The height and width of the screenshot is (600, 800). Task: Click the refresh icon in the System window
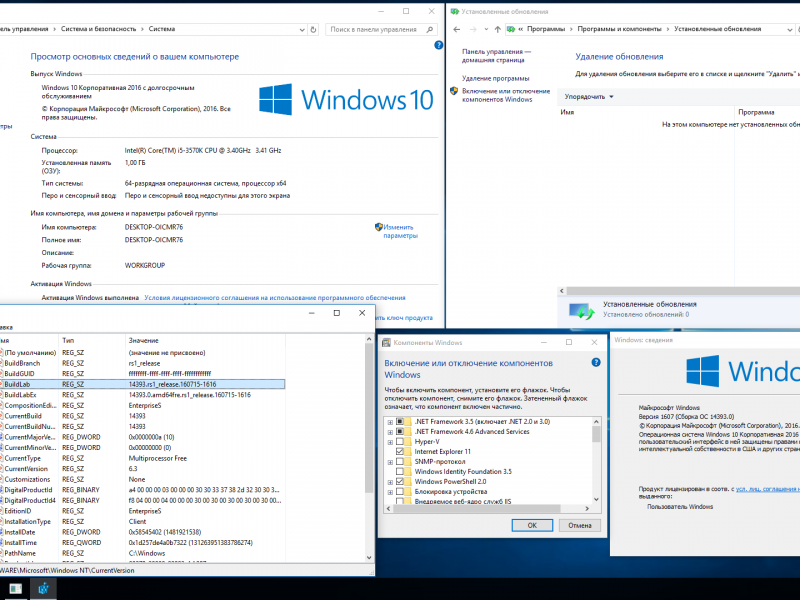(x=313, y=30)
